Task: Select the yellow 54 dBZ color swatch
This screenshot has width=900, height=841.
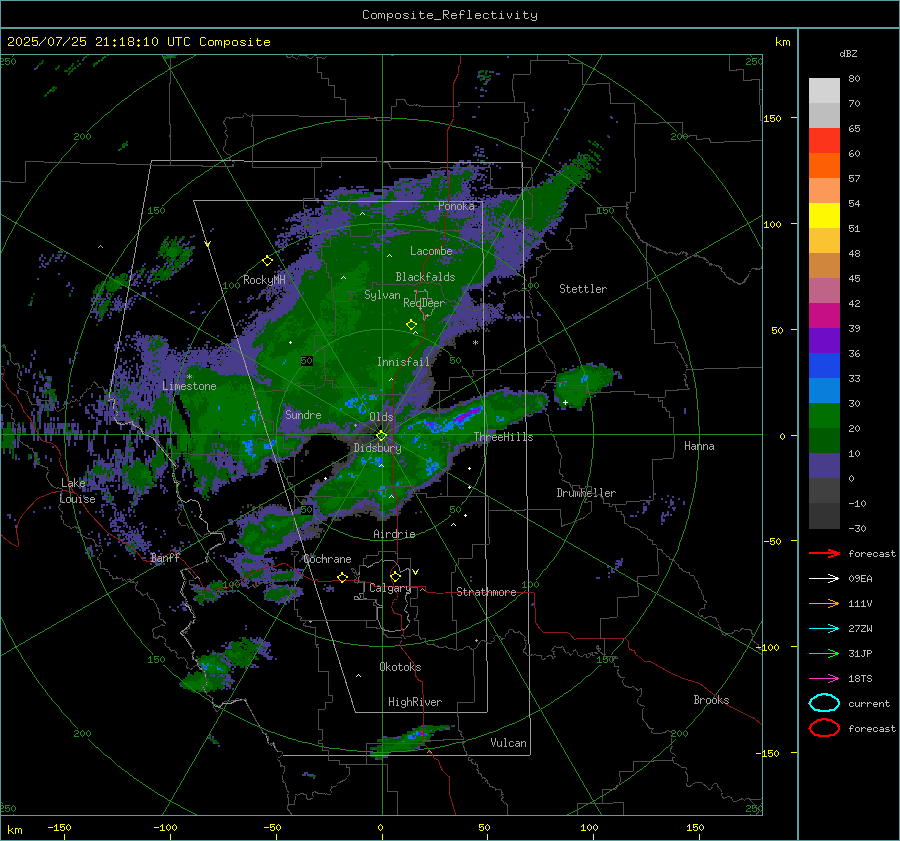Action: (x=824, y=216)
